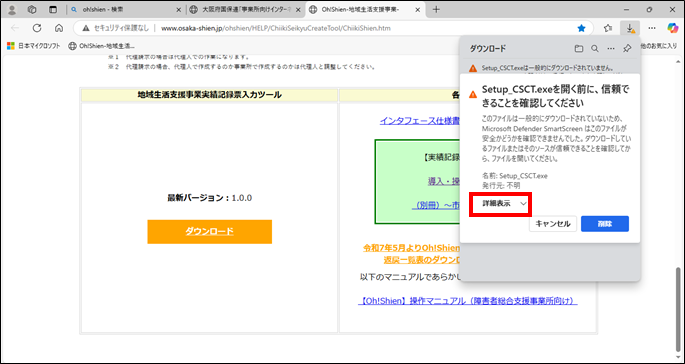Open downloads folder from the panel
Screen dimensions: 685x364
(579, 49)
